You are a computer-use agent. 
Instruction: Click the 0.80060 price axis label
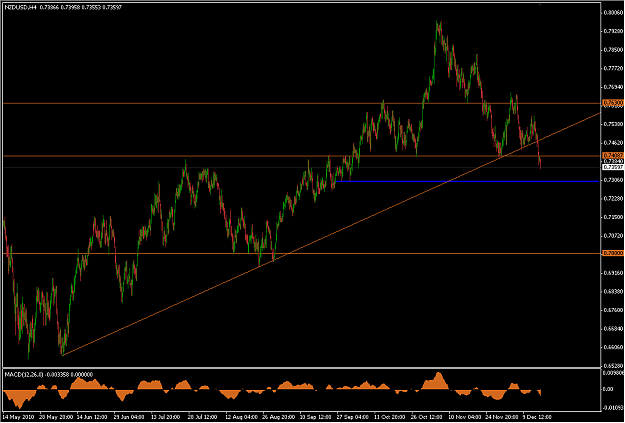pos(613,13)
